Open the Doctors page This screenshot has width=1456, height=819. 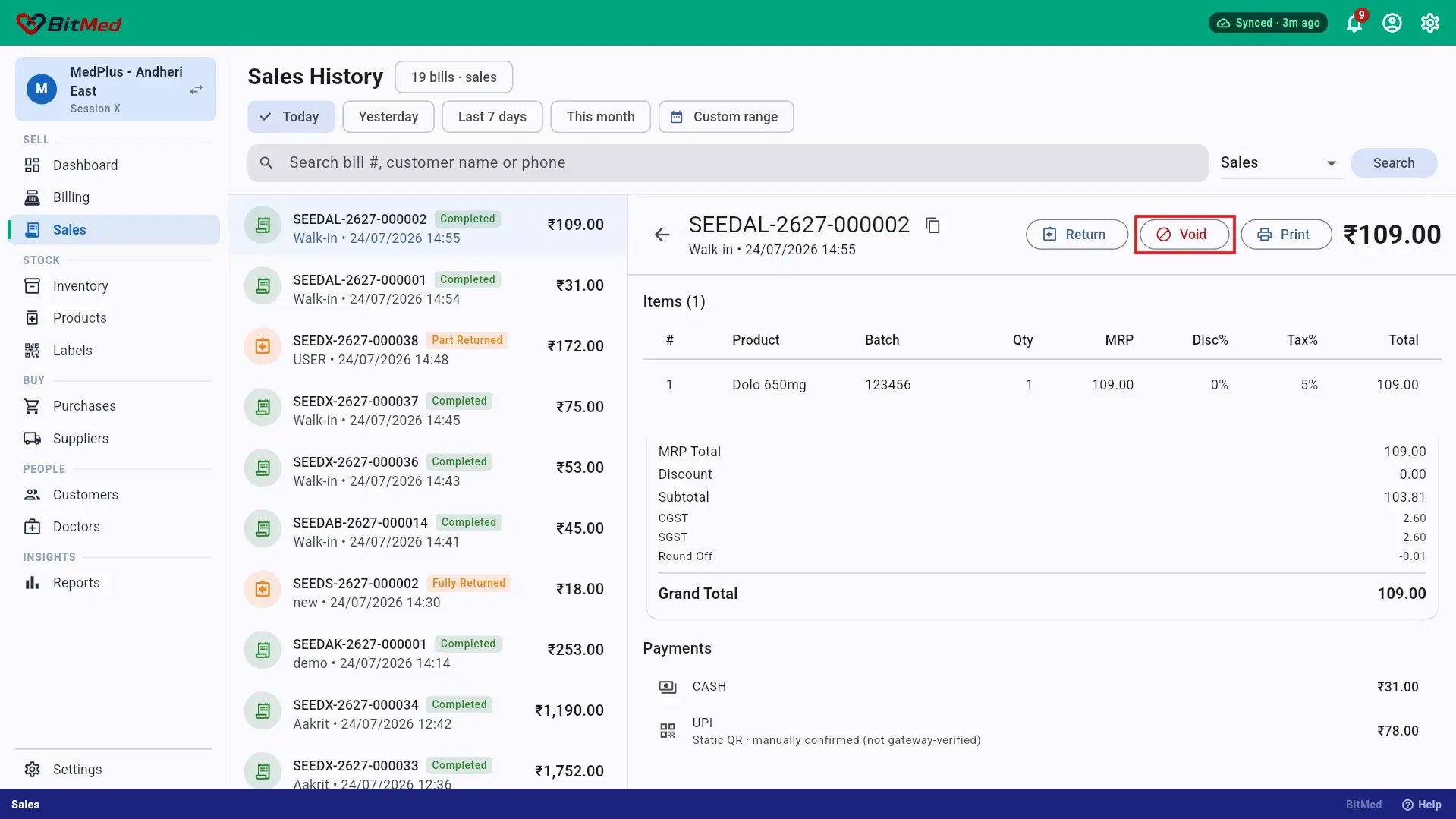coord(114,527)
